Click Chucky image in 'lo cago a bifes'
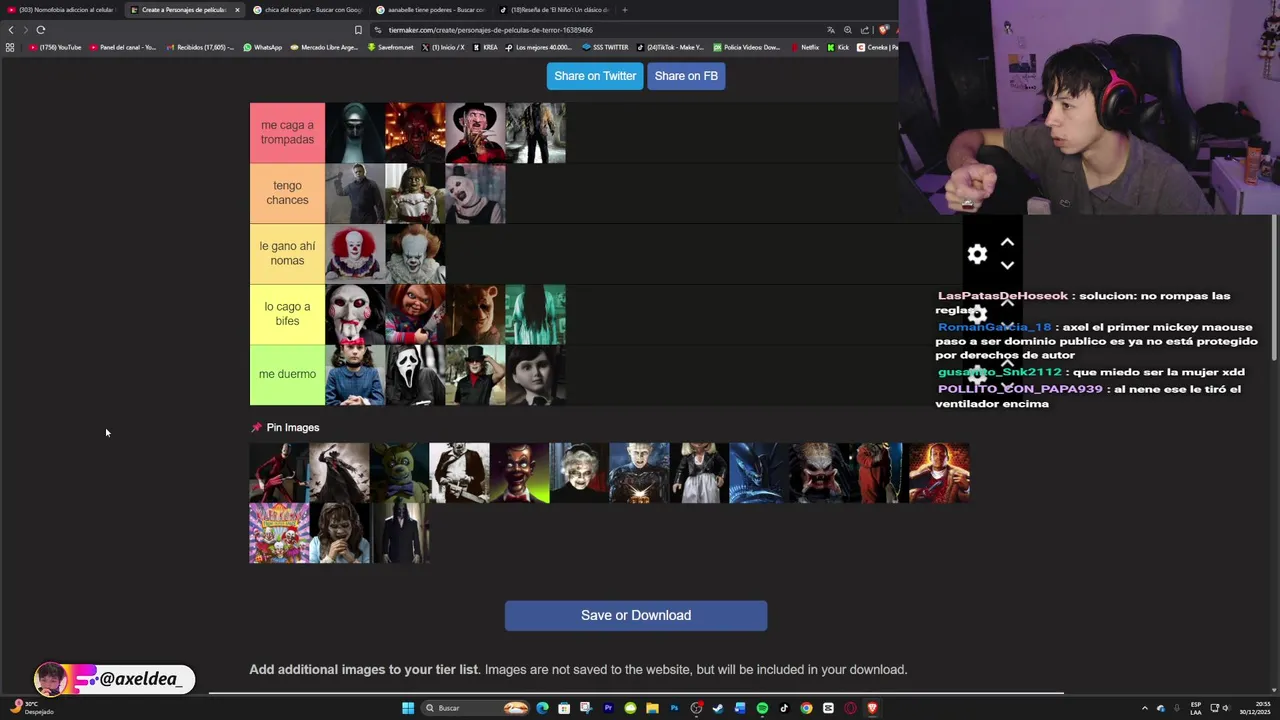The height and width of the screenshot is (720, 1280). [415, 314]
